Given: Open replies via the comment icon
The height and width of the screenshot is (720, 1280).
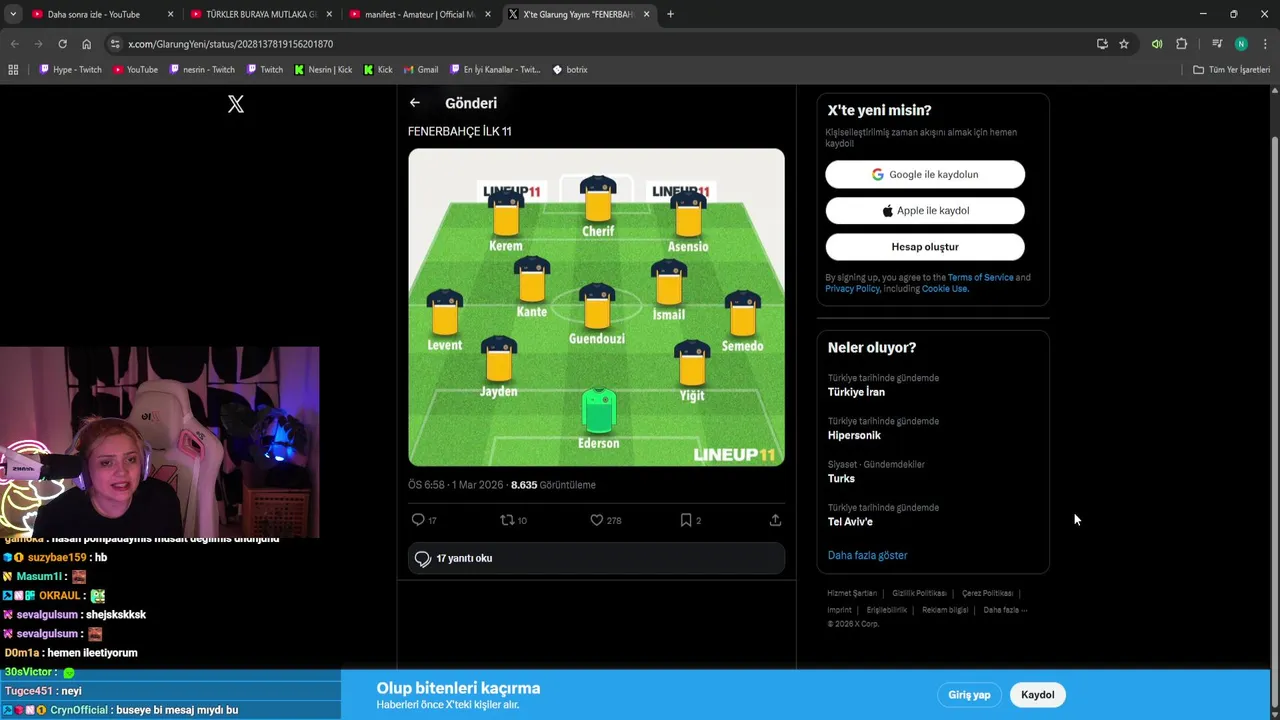Looking at the screenshot, I should coord(418,520).
